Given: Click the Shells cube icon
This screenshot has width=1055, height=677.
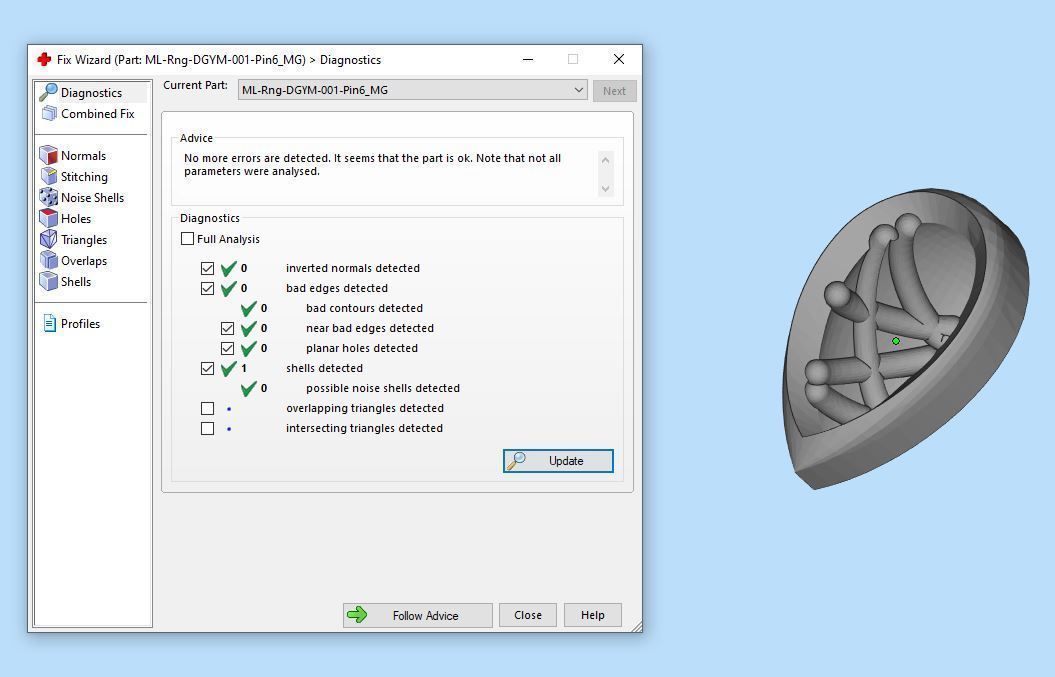Looking at the screenshot, I should pos(48,281).
